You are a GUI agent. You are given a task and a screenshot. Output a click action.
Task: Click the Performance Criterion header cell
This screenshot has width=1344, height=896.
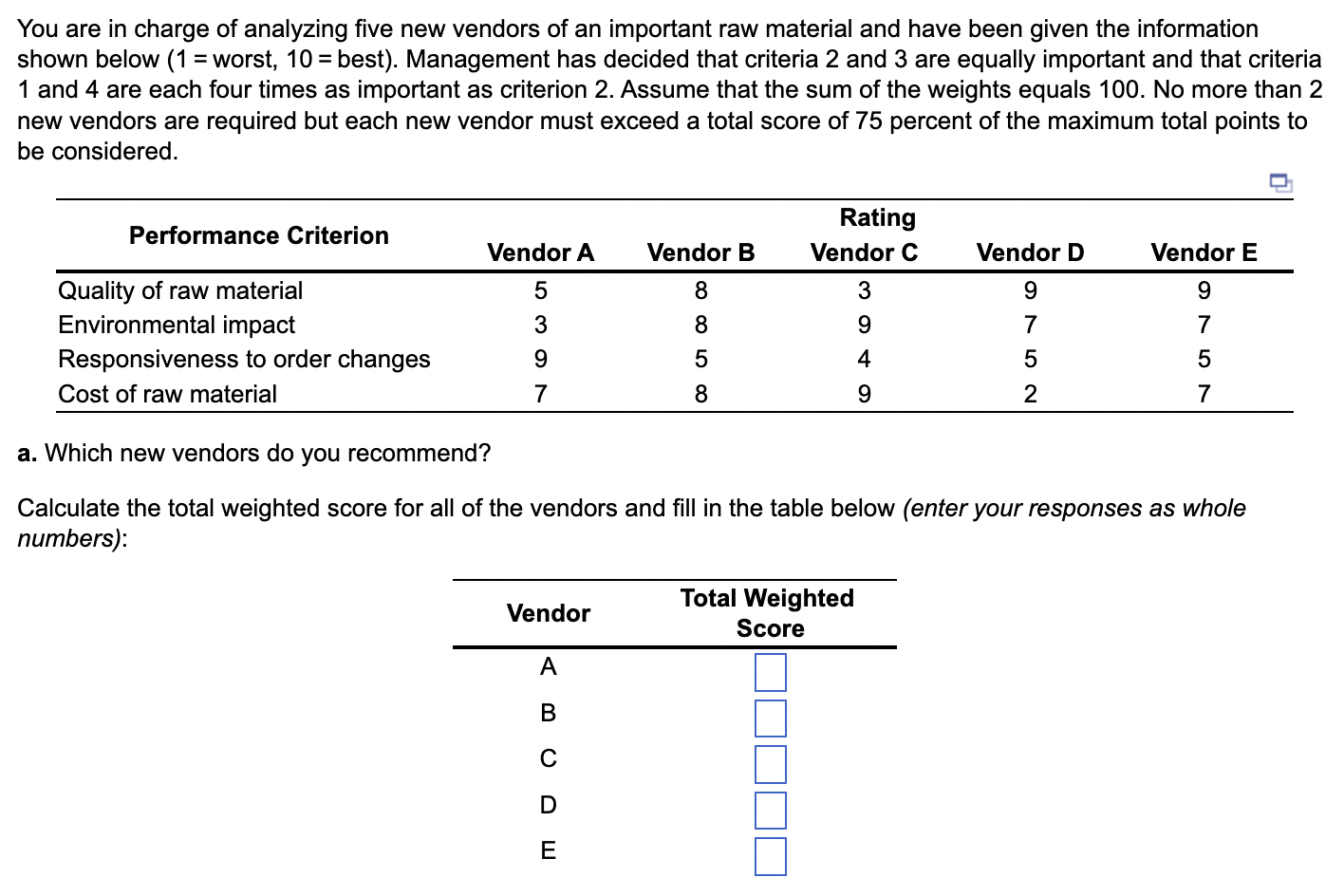pos(259,235)
